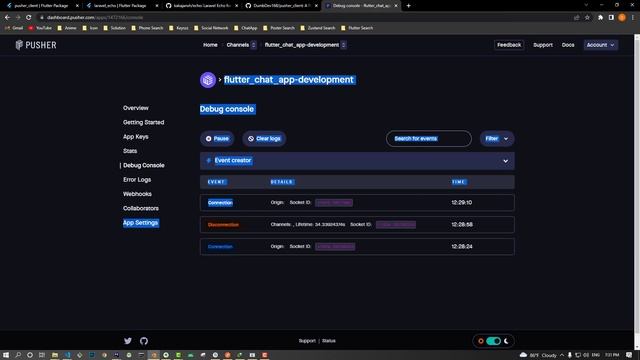Click the Twitter icon in footer
Screen dimensions: 640x360
click(x=128, y=341)
